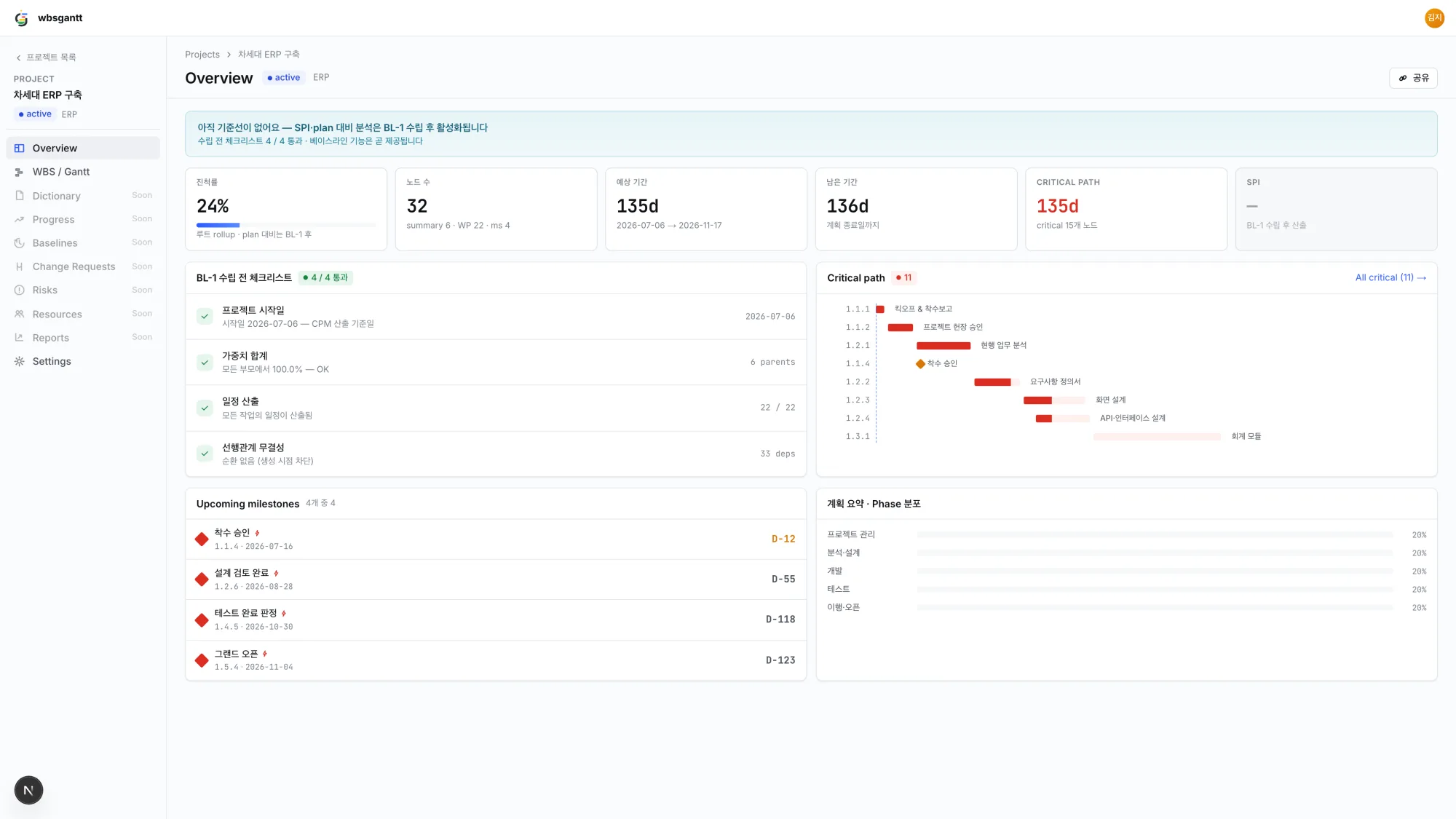Click the wbsgantt brand name

click(x=60, y=18)
